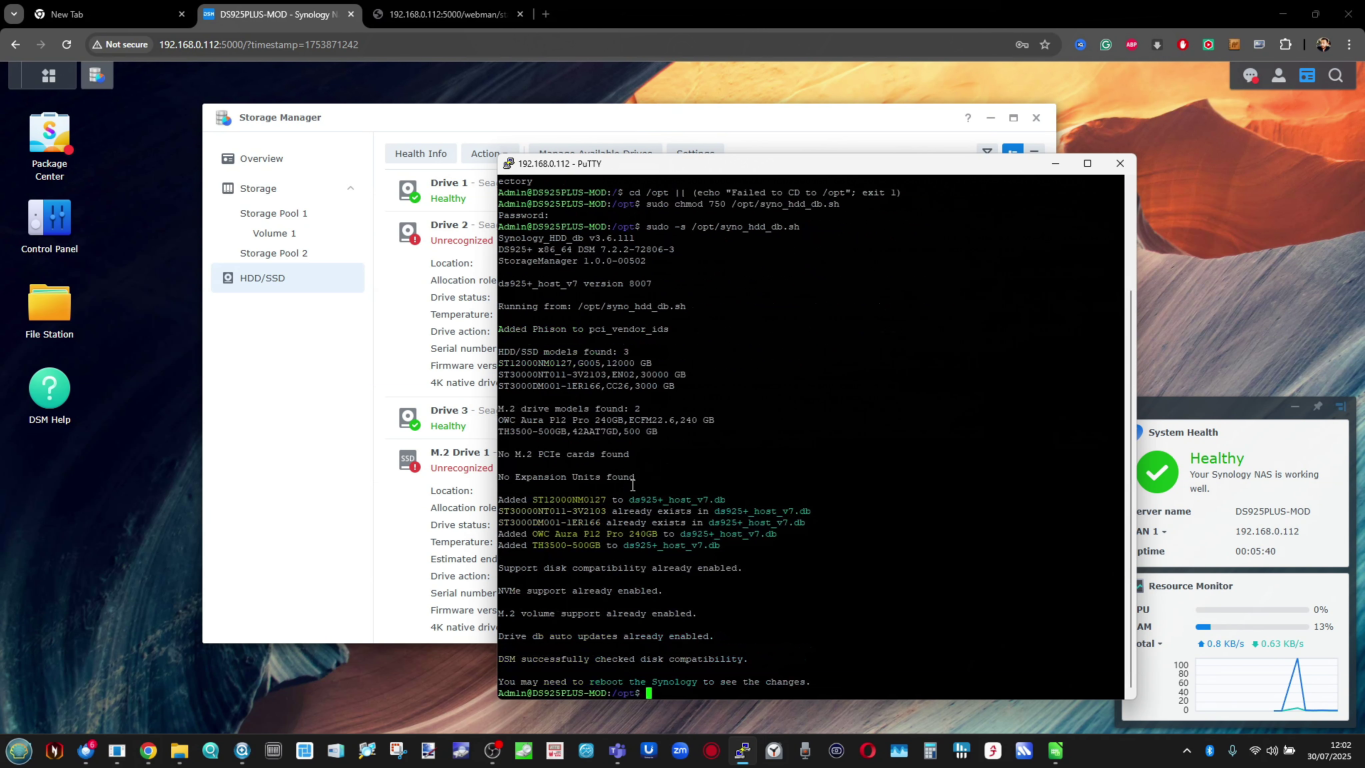Viewport: 1365px width, 768px height.
Task: Show hidden system tray icons
Action: pyautogui.click(x=1187, y=750)
